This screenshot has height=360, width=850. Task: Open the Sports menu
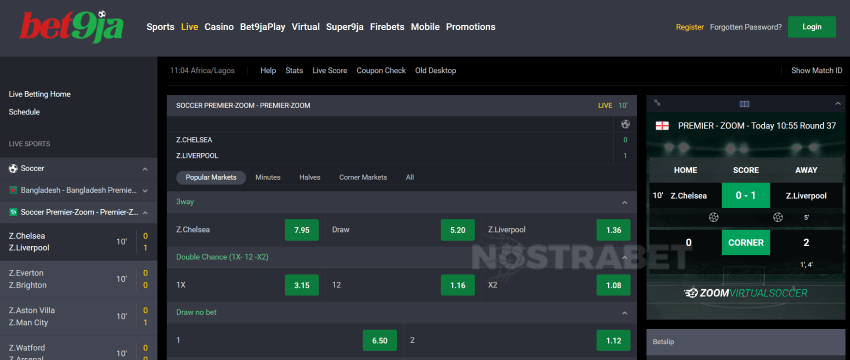click(160, 27)
